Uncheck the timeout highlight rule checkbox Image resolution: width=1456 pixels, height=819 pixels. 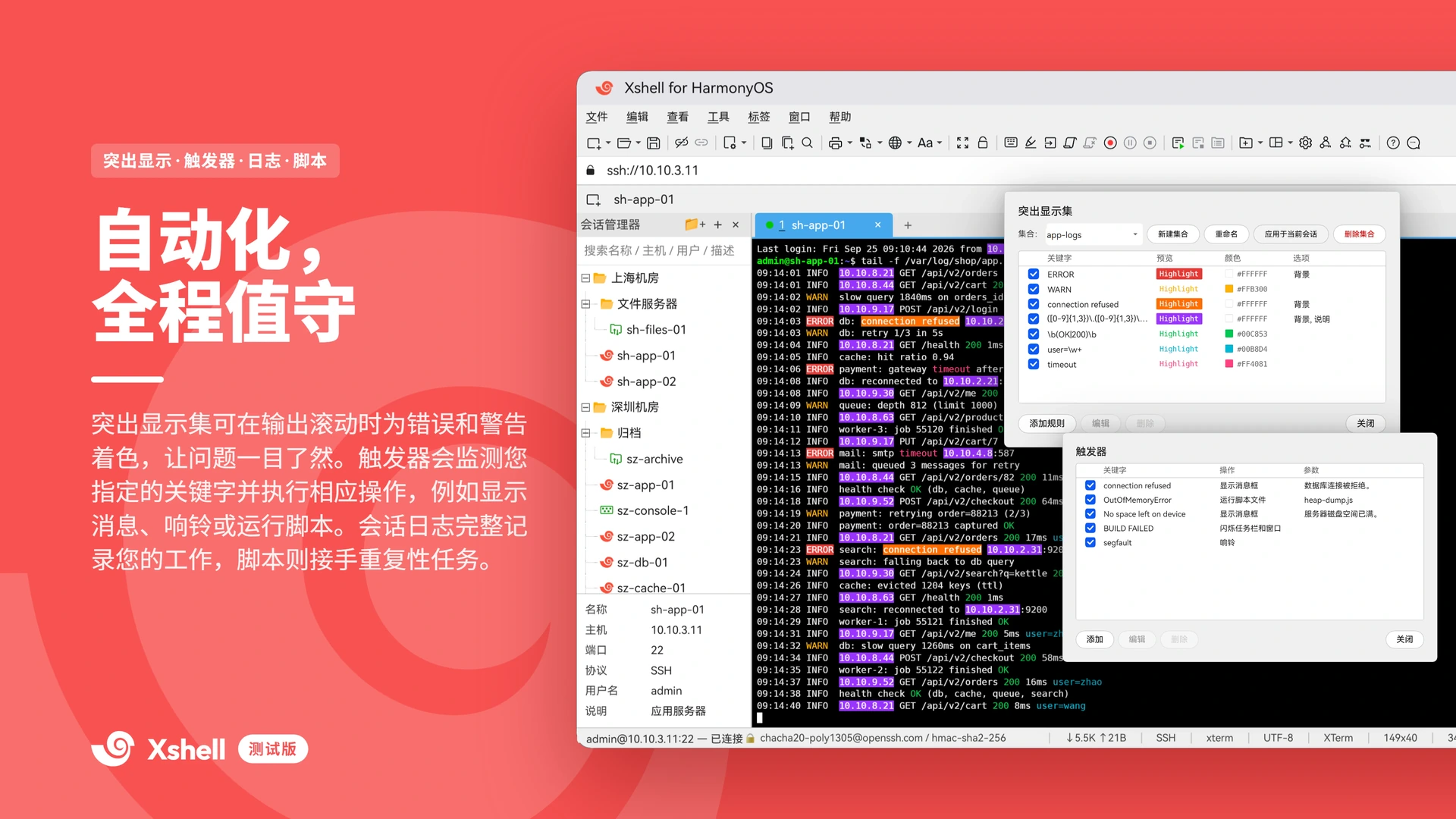coord(1033,364)
